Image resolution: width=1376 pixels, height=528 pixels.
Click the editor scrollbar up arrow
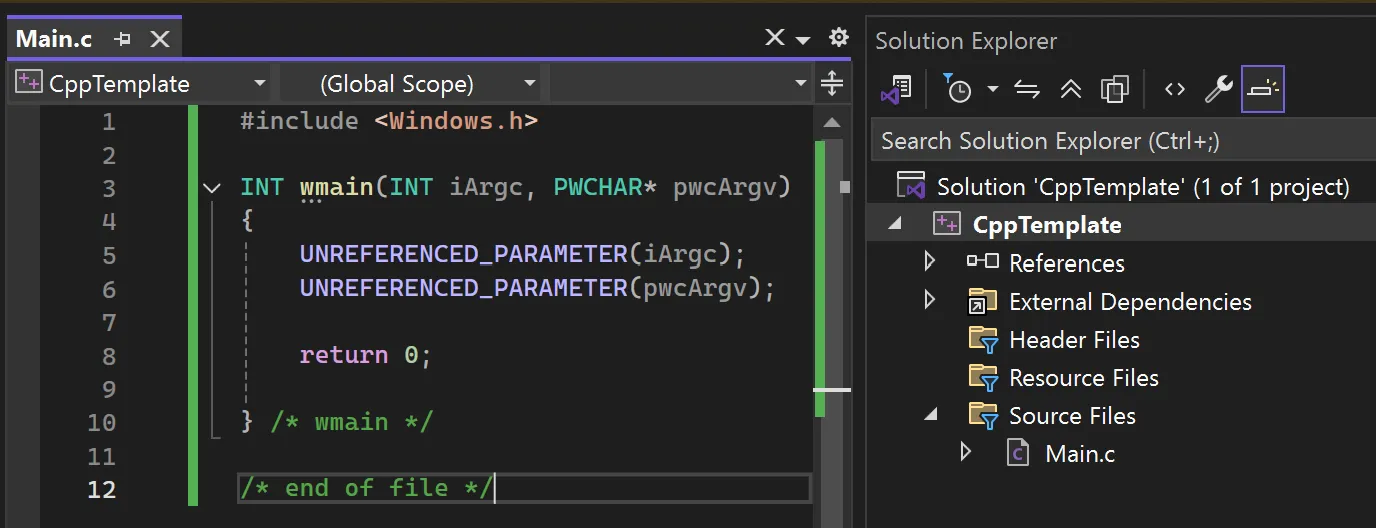click(x=831, y=123)
